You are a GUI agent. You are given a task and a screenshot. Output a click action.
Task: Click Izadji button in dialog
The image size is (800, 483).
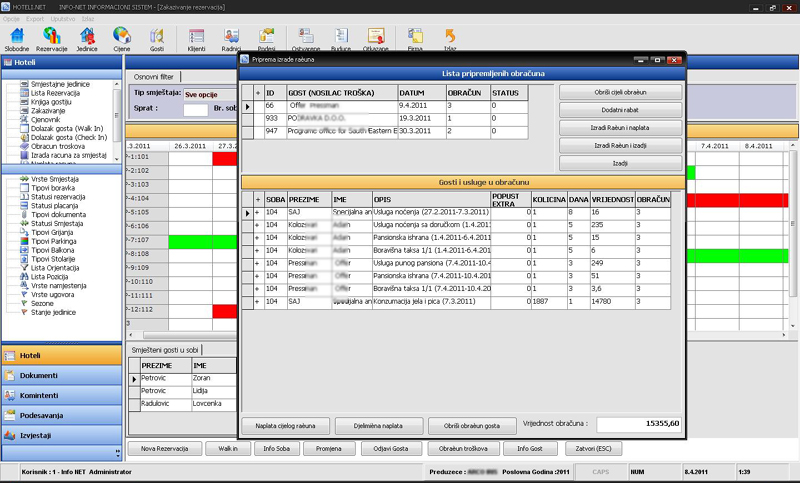tap(620, 163)
